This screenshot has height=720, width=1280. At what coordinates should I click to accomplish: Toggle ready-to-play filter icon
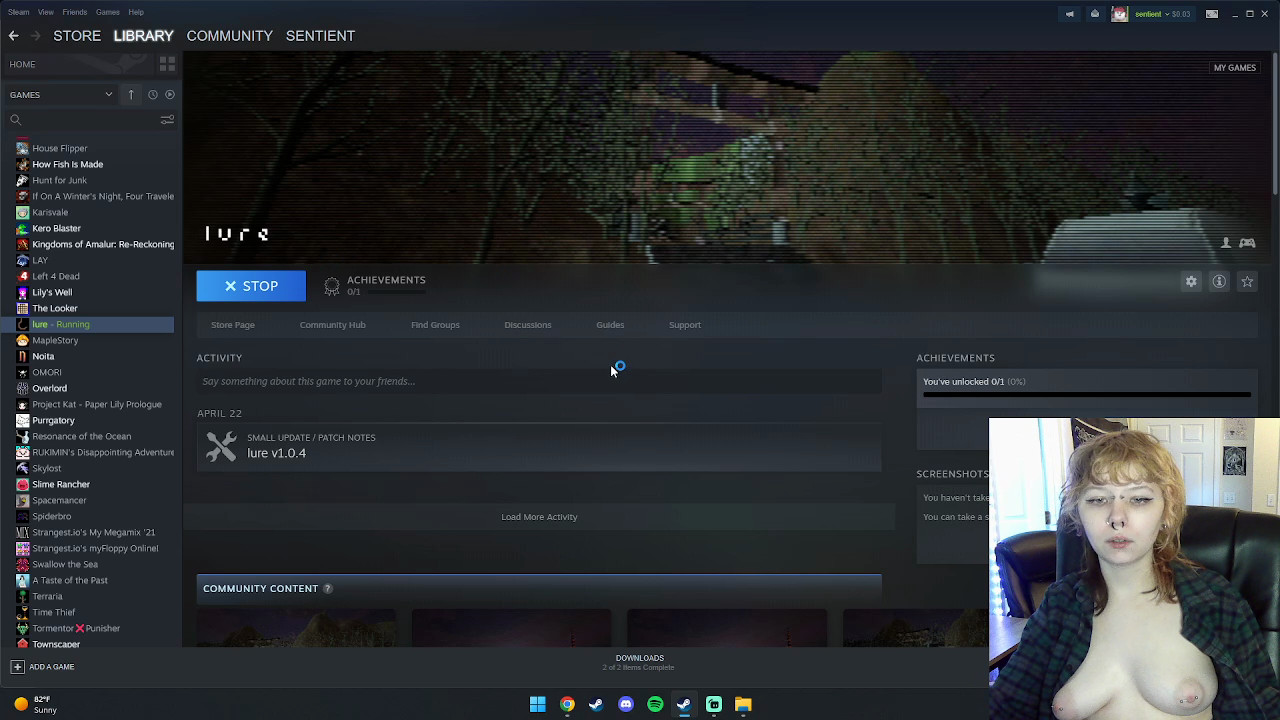coord(170,95)
